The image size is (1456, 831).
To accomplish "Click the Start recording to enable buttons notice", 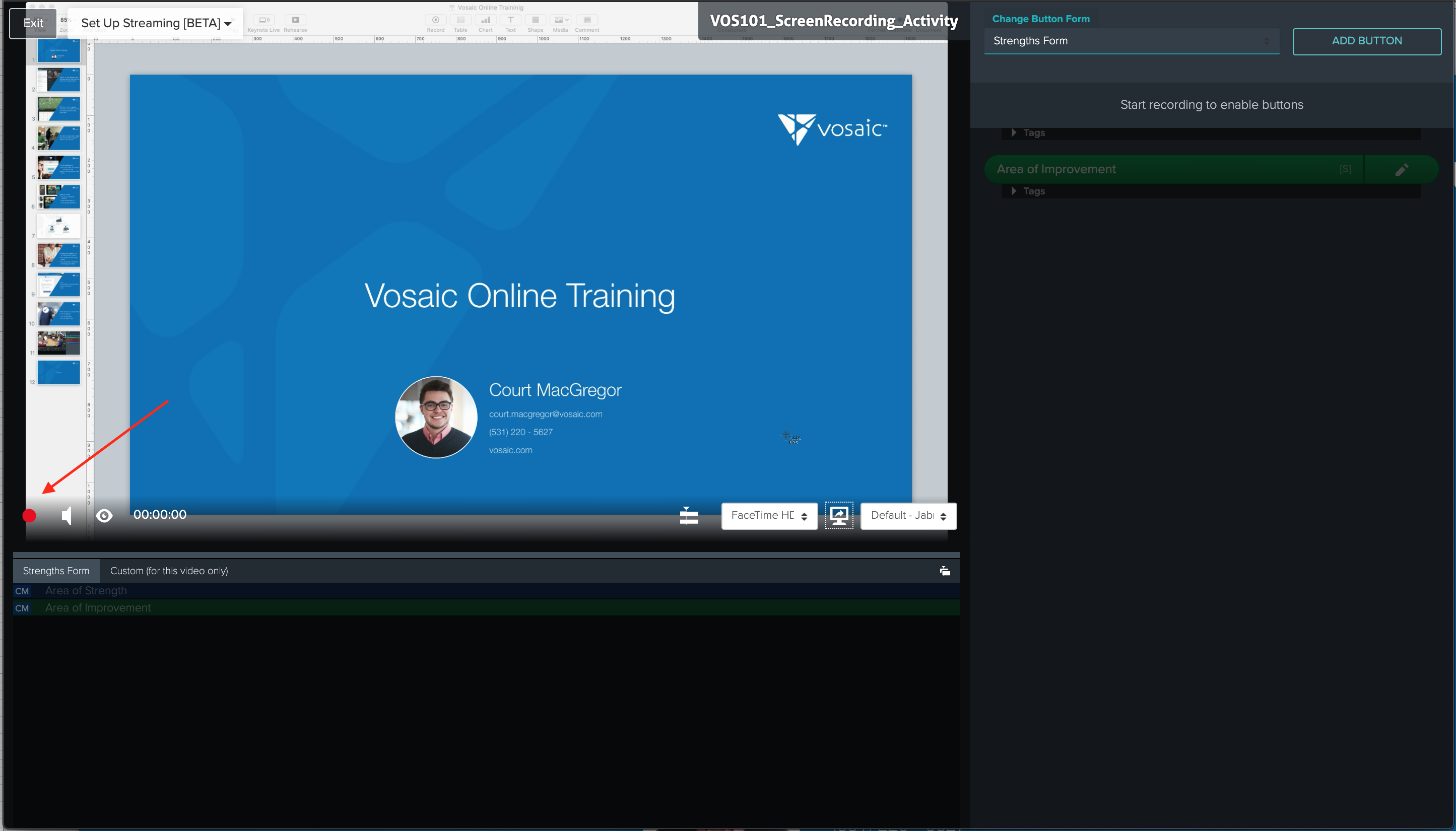I will pyautogui.click(x=1211, y=105).
